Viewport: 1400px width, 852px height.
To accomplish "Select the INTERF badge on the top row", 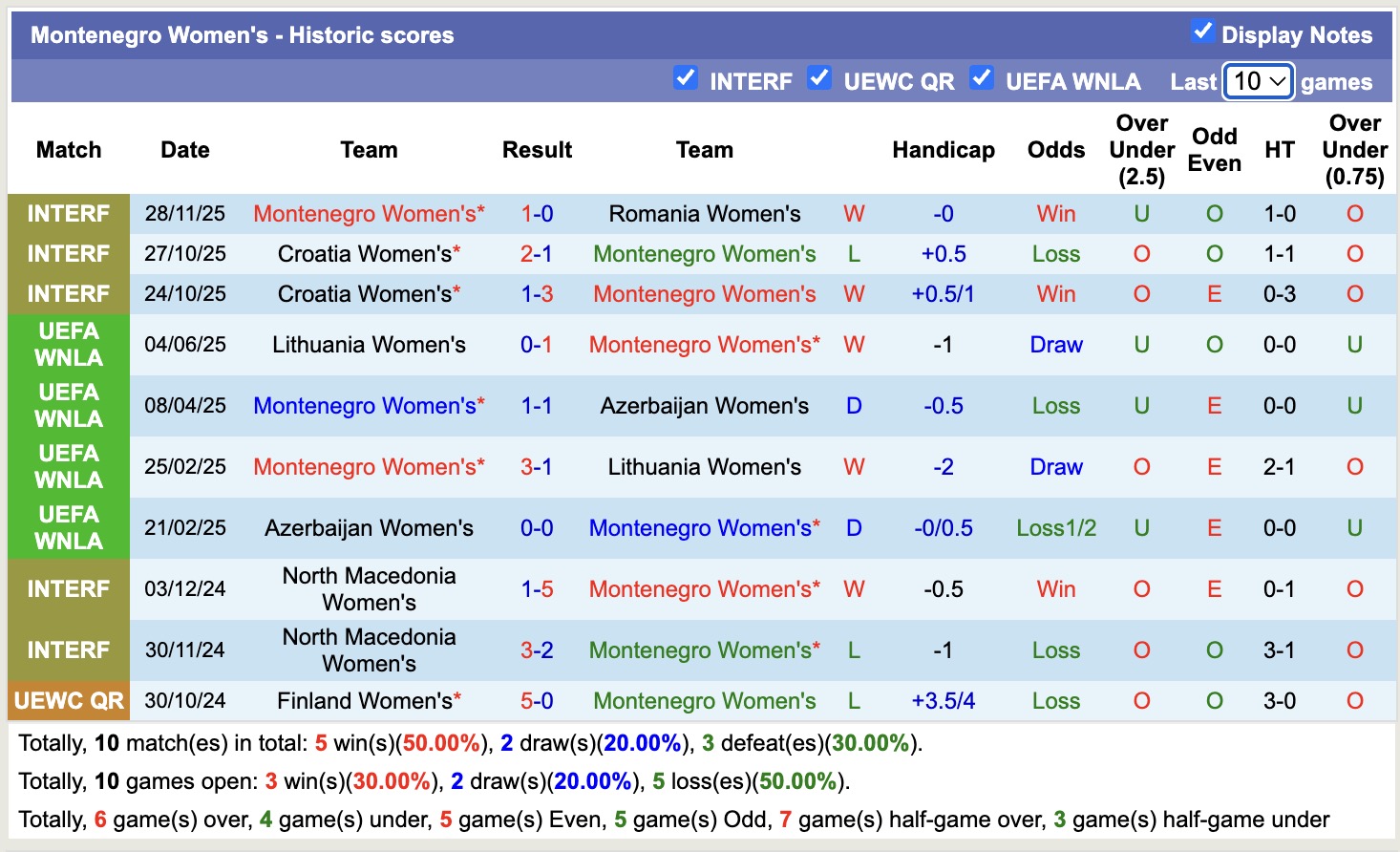I will (x=68, y=213).
